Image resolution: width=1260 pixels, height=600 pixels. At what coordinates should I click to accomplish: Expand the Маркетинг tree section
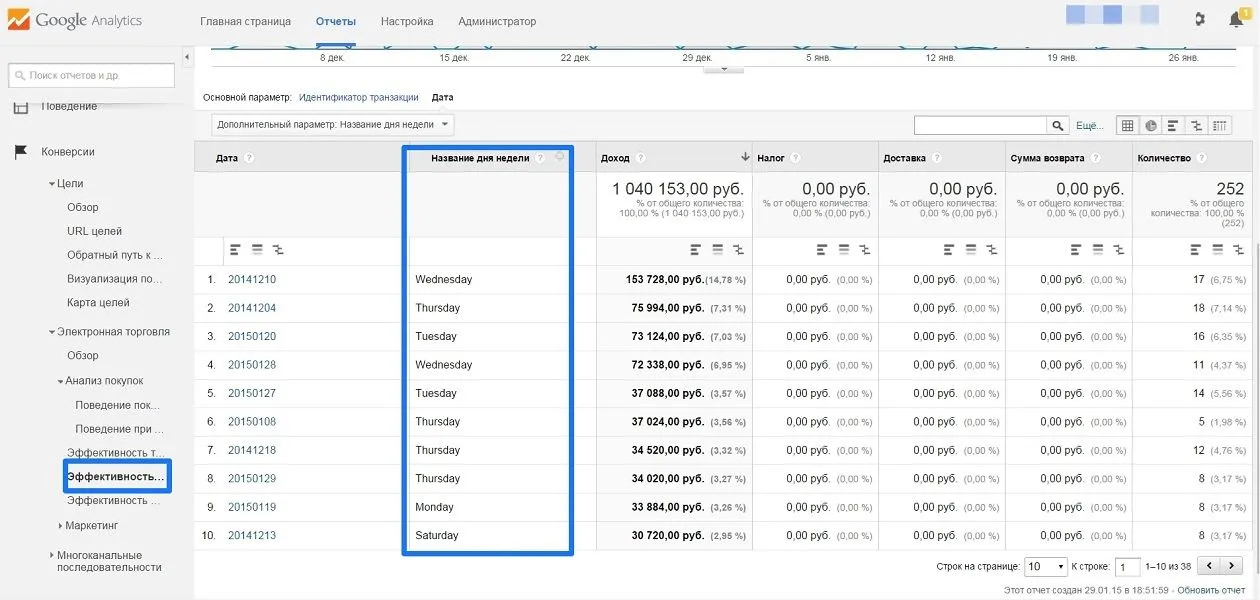[x=60, y=525]
